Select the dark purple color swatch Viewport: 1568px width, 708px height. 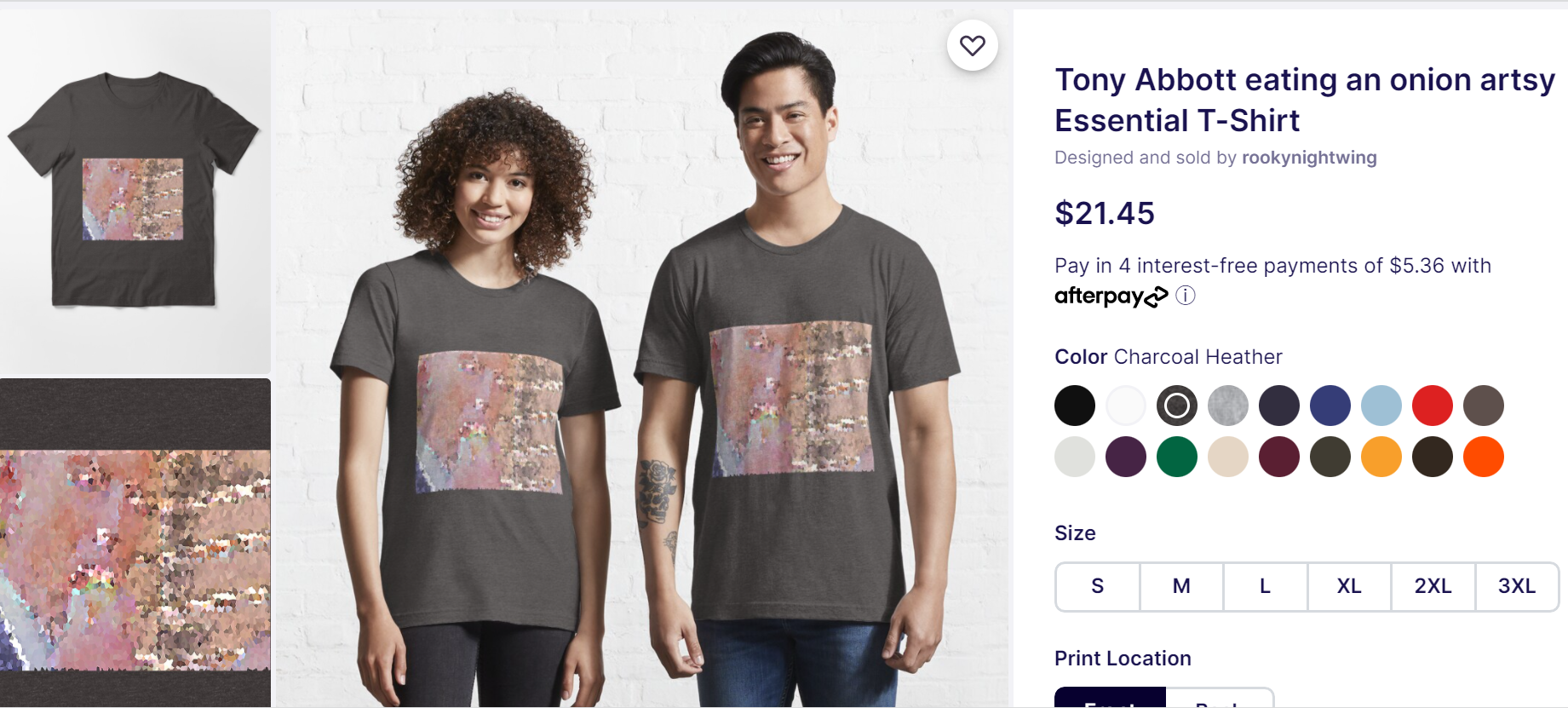[1126, 457]
